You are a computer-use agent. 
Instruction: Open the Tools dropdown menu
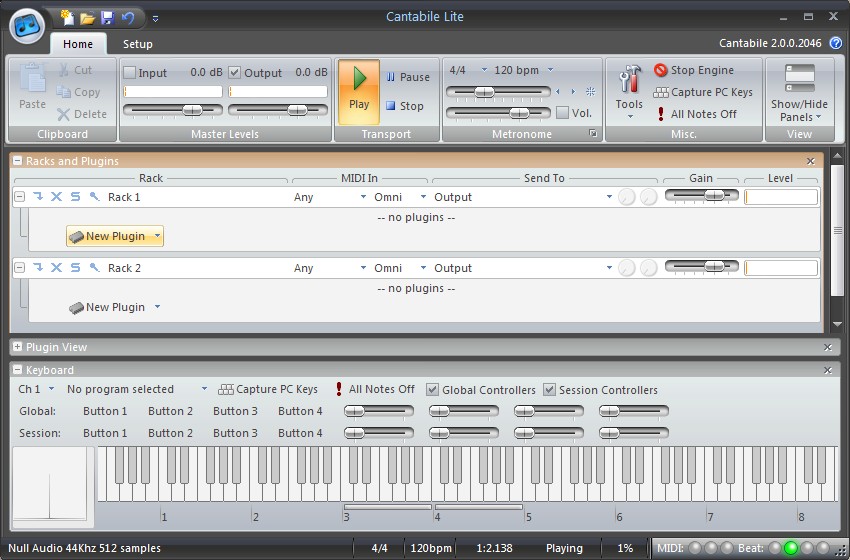coord(629,91)
